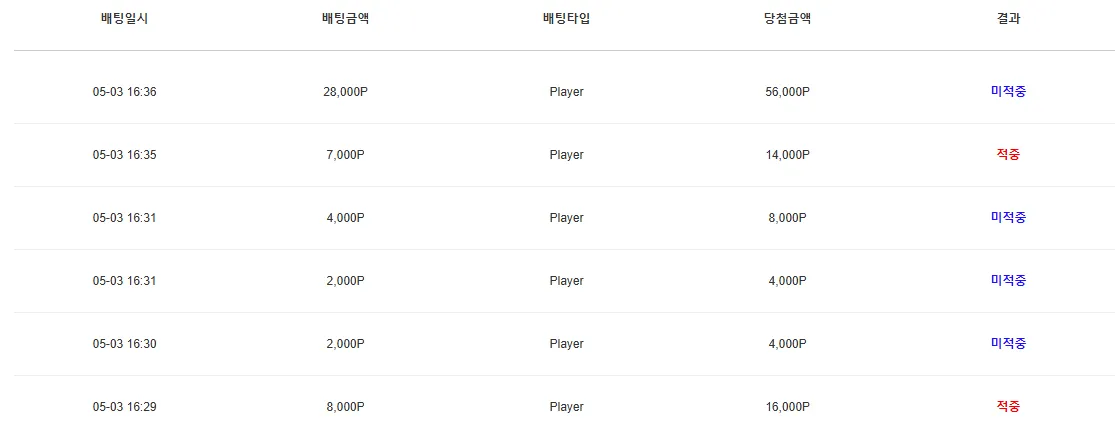1115x421 pixels.
Task: Click the 7,000P bet amount
Action: tap(345, 154)
